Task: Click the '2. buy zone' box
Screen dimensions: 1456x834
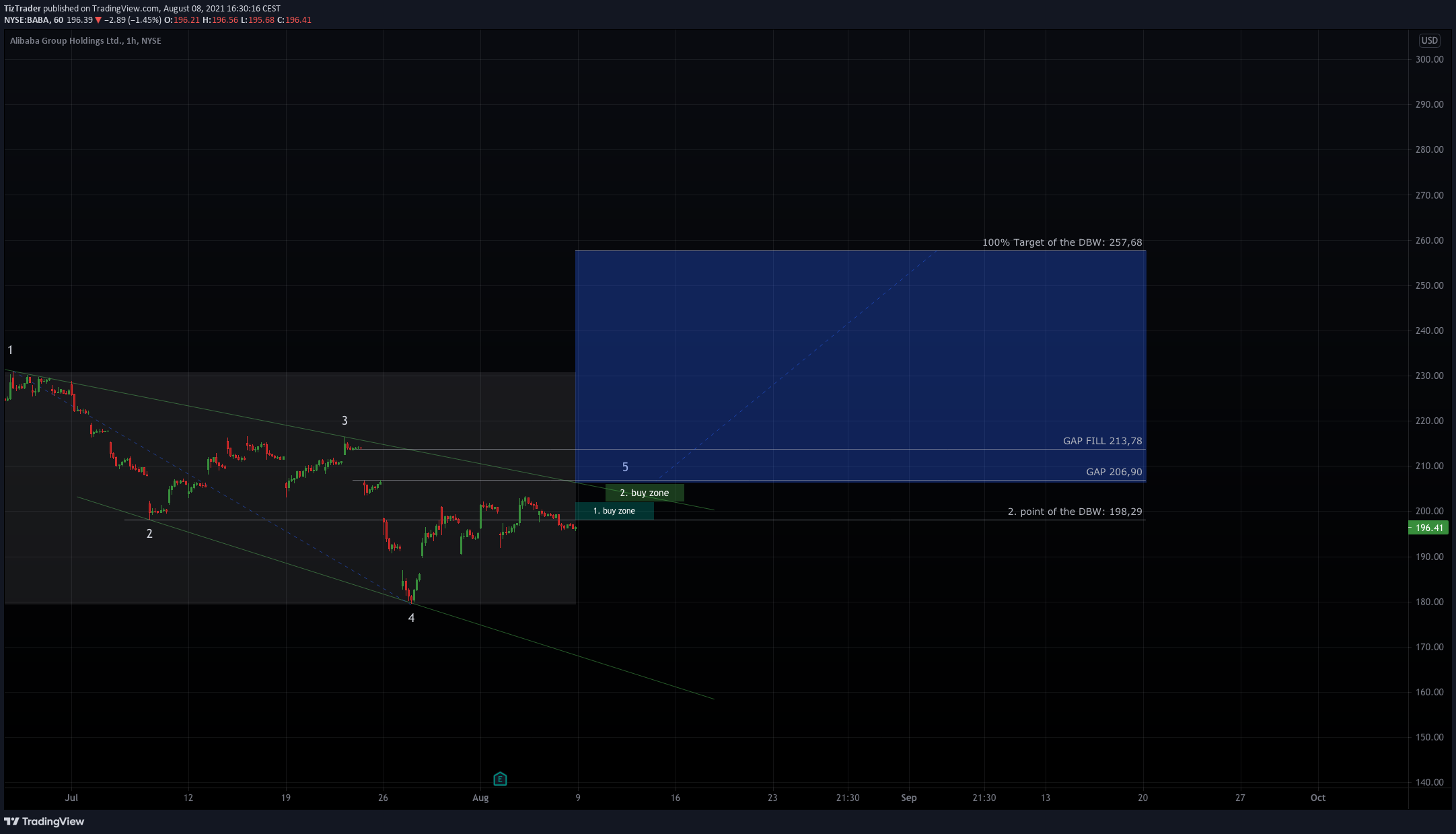Action: coord(645,493)
